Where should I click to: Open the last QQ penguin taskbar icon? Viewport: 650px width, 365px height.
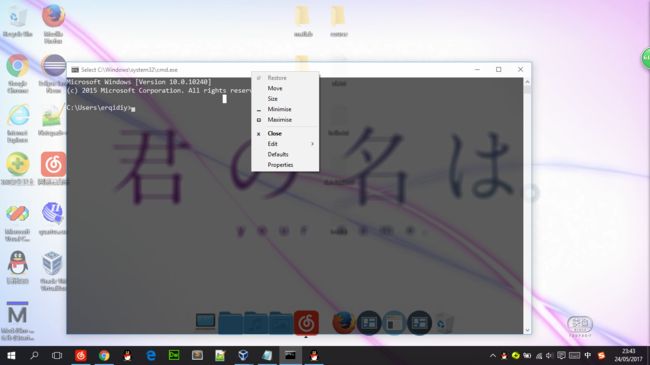[314, 355]
